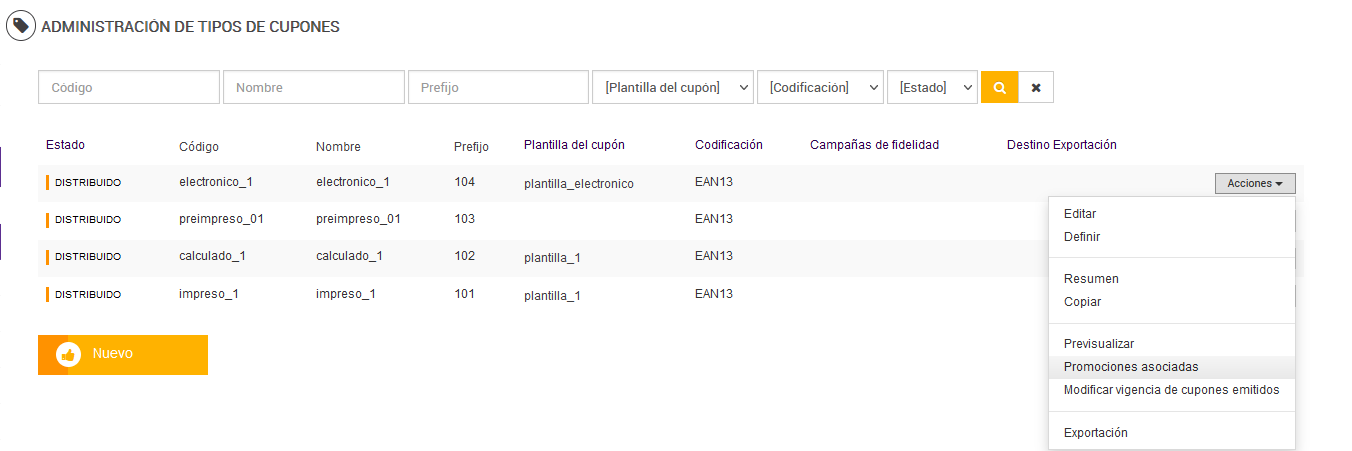Focus the Código search field

[128, 87]
